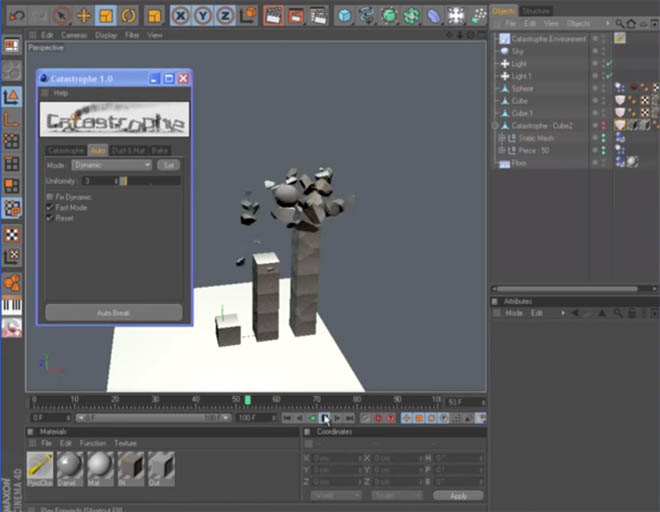The image size is (660, 512).
Task: Open the Attributes Mode menu
Action: point(514,313)
